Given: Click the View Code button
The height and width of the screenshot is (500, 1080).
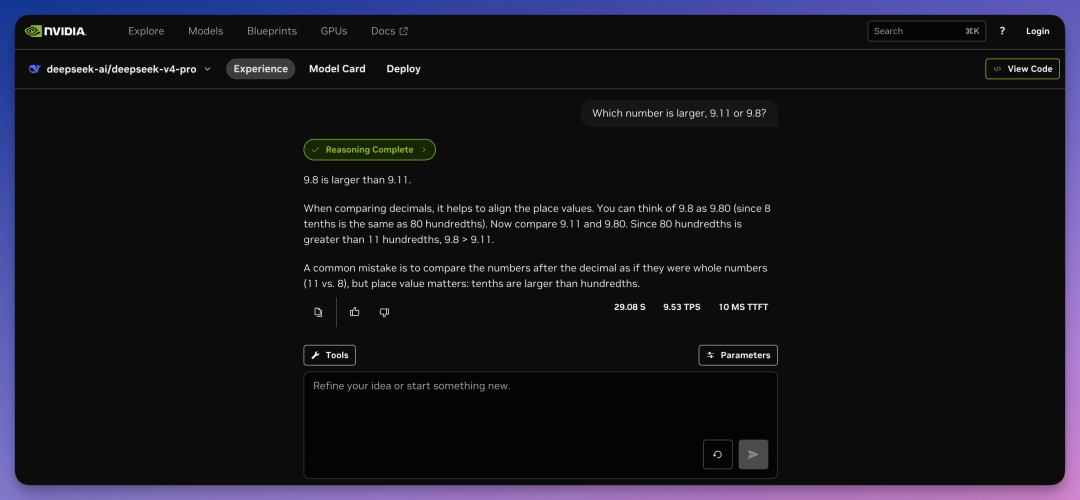Looking at the screenshot, I should pyautogui.click(x=1022, y=69).
